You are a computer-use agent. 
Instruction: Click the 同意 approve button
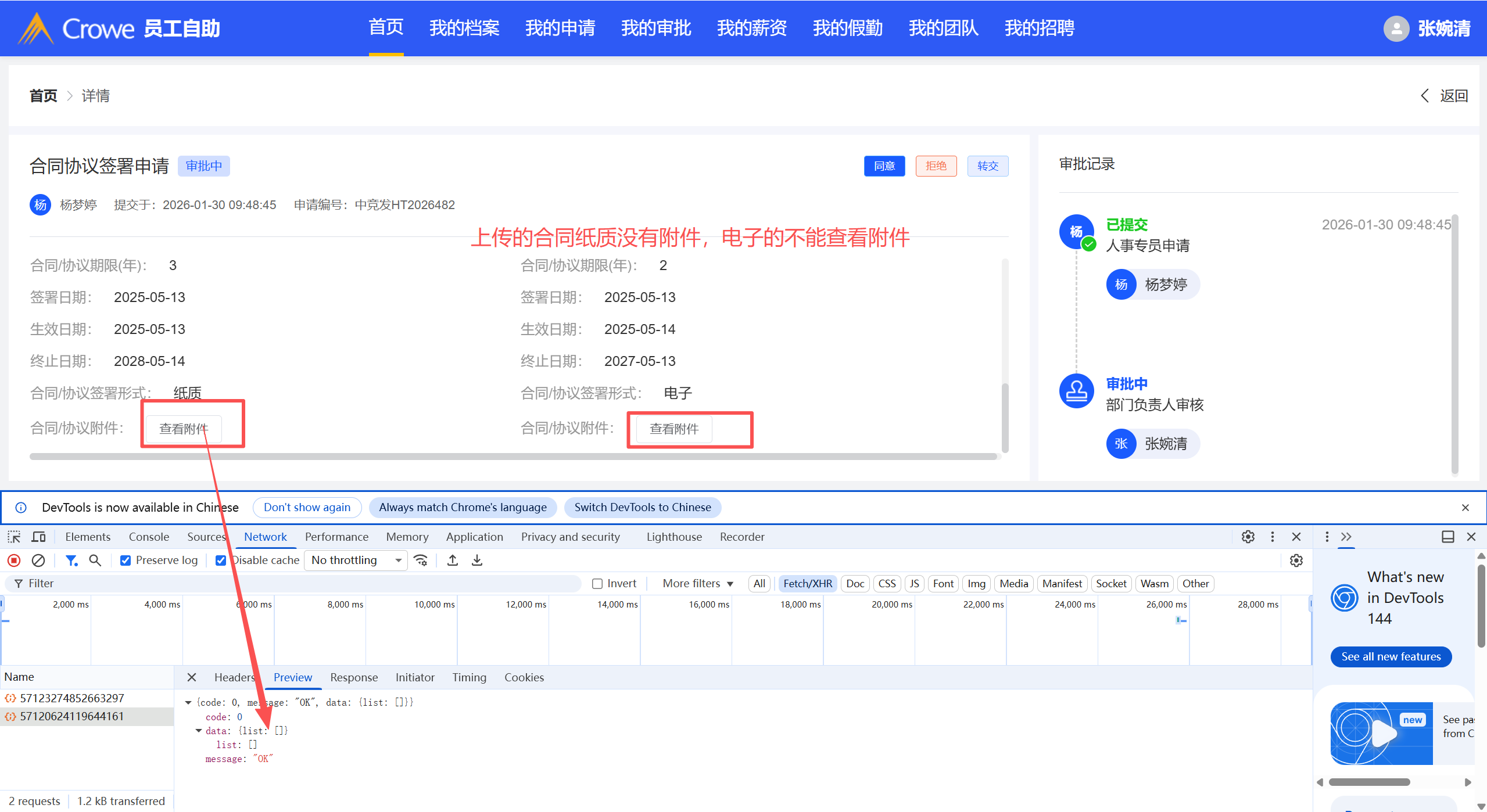pyautogui.click(x=884, y=166)
